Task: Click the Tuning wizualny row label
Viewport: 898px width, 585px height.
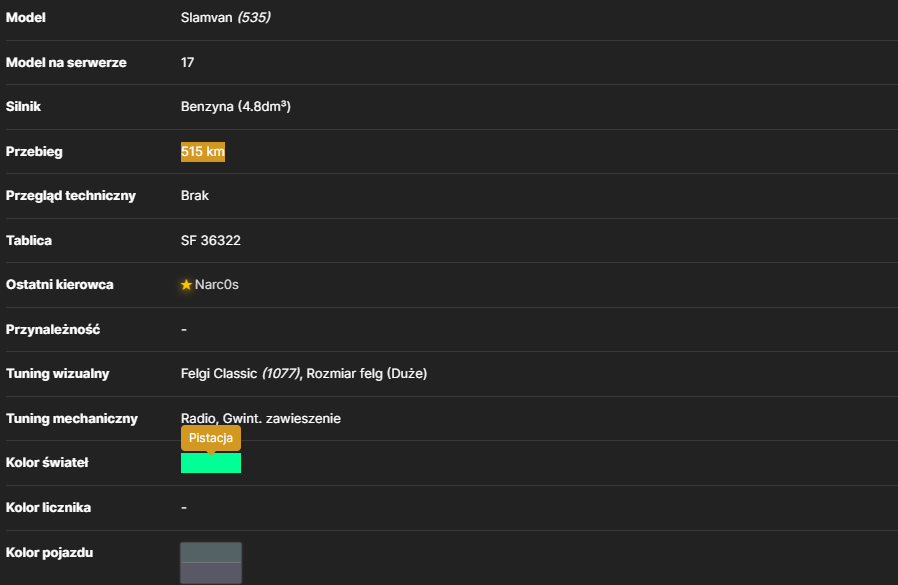Action: click(57, 374)
